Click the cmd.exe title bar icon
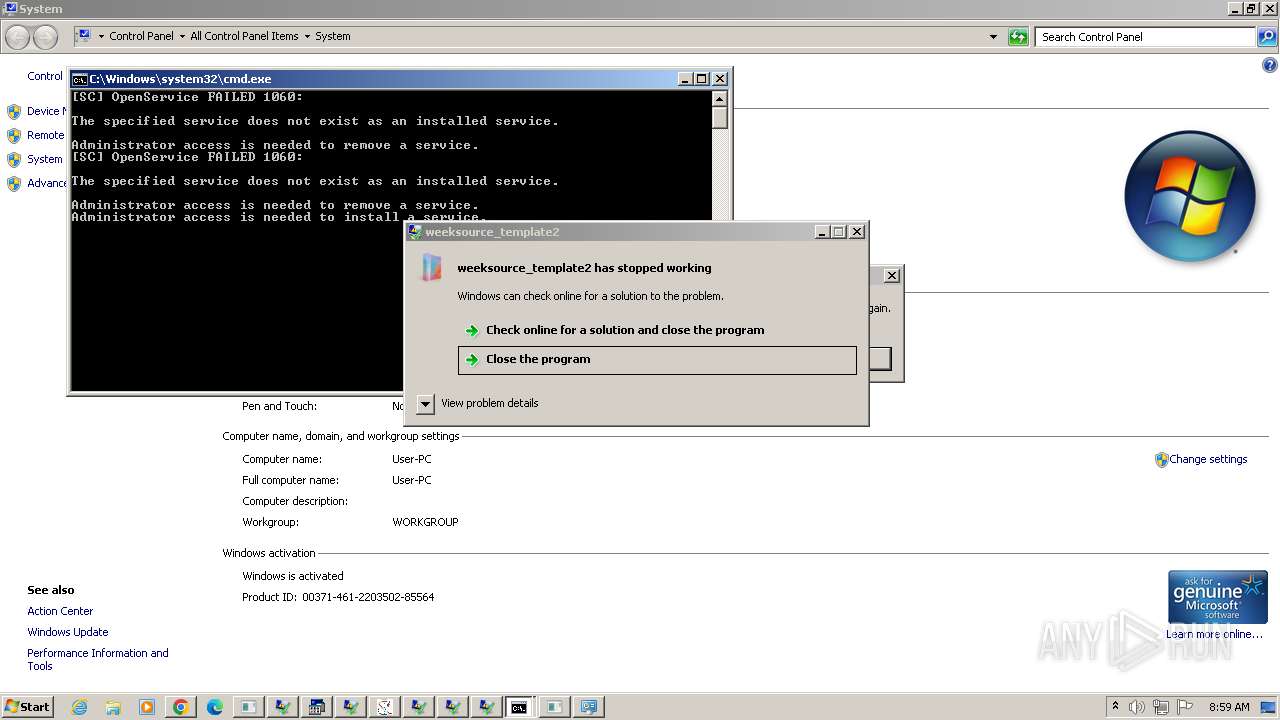This screenshot has width=1280, height=720. tap(79, 79)
